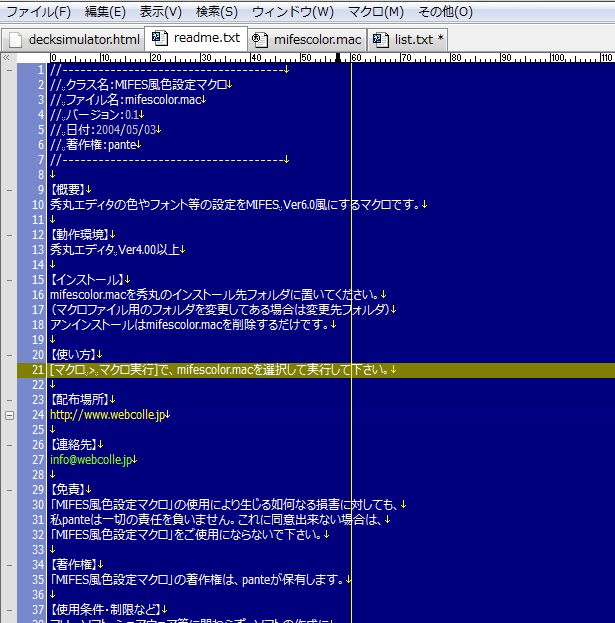Collapse the fold box at line 24
The image size is (615, 623).
(x=10, y=415)
